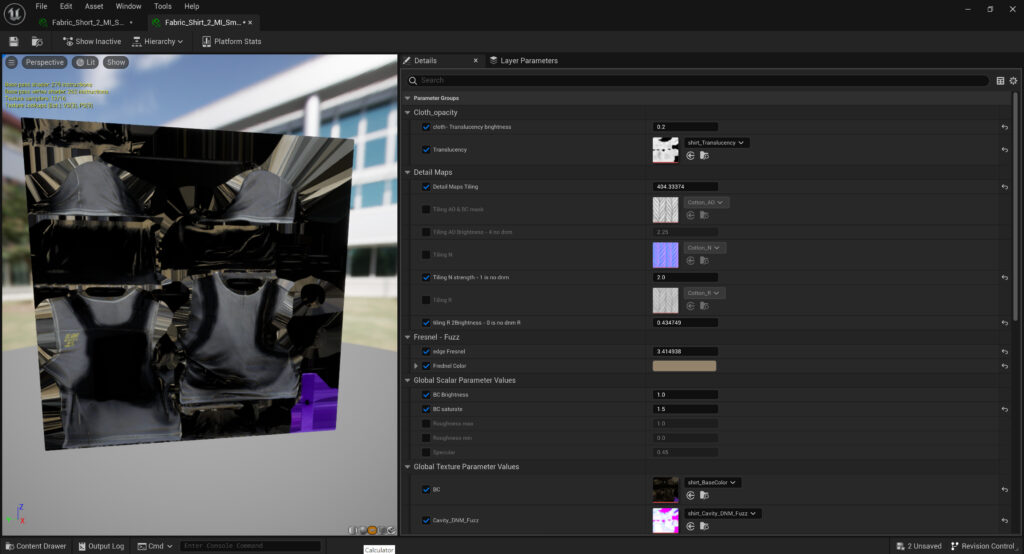Open the Asset menu
This screenshot has height=554, width=1024.
pos(94,6)
